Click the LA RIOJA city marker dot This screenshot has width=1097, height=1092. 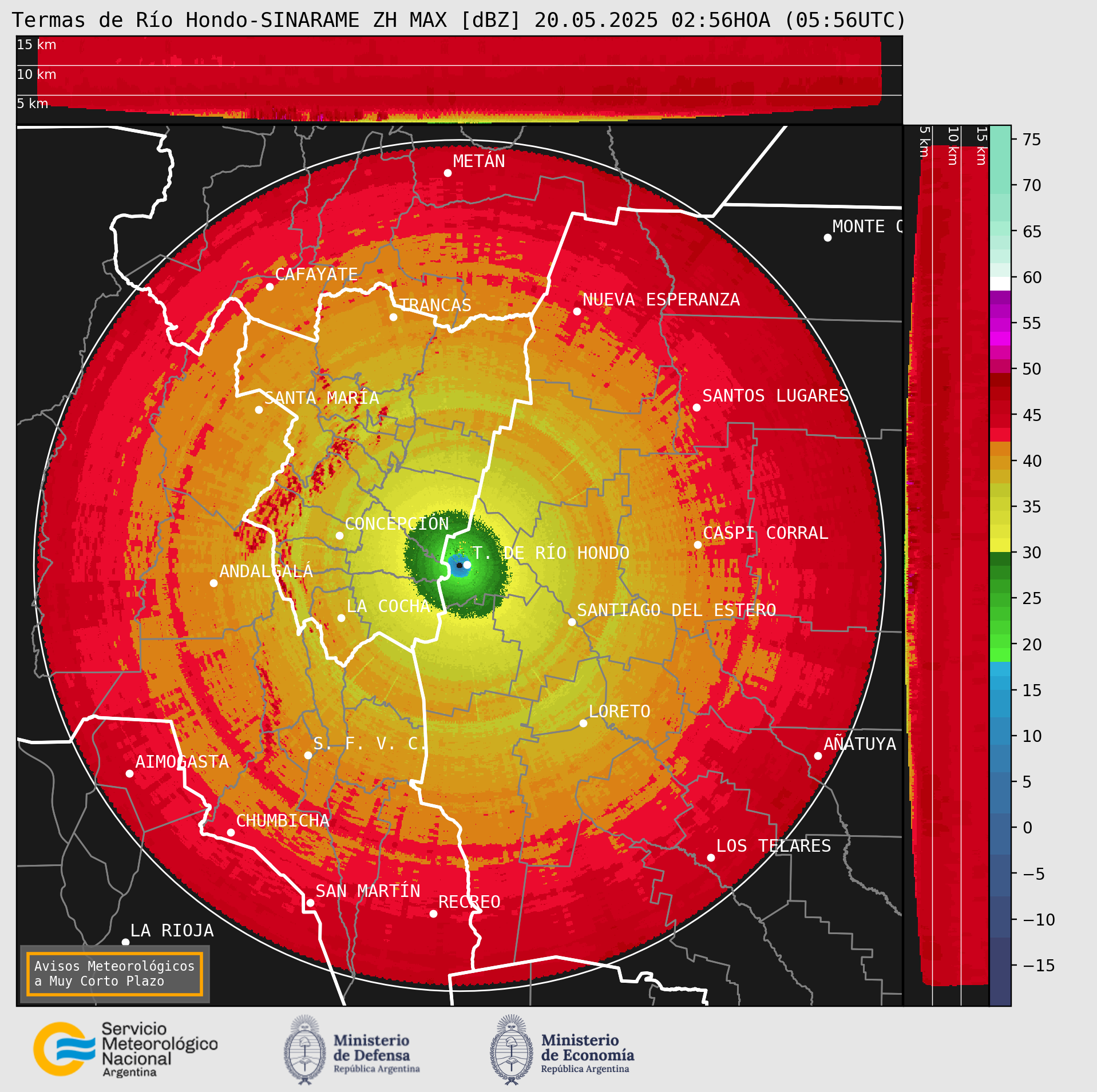coord(125,942)
